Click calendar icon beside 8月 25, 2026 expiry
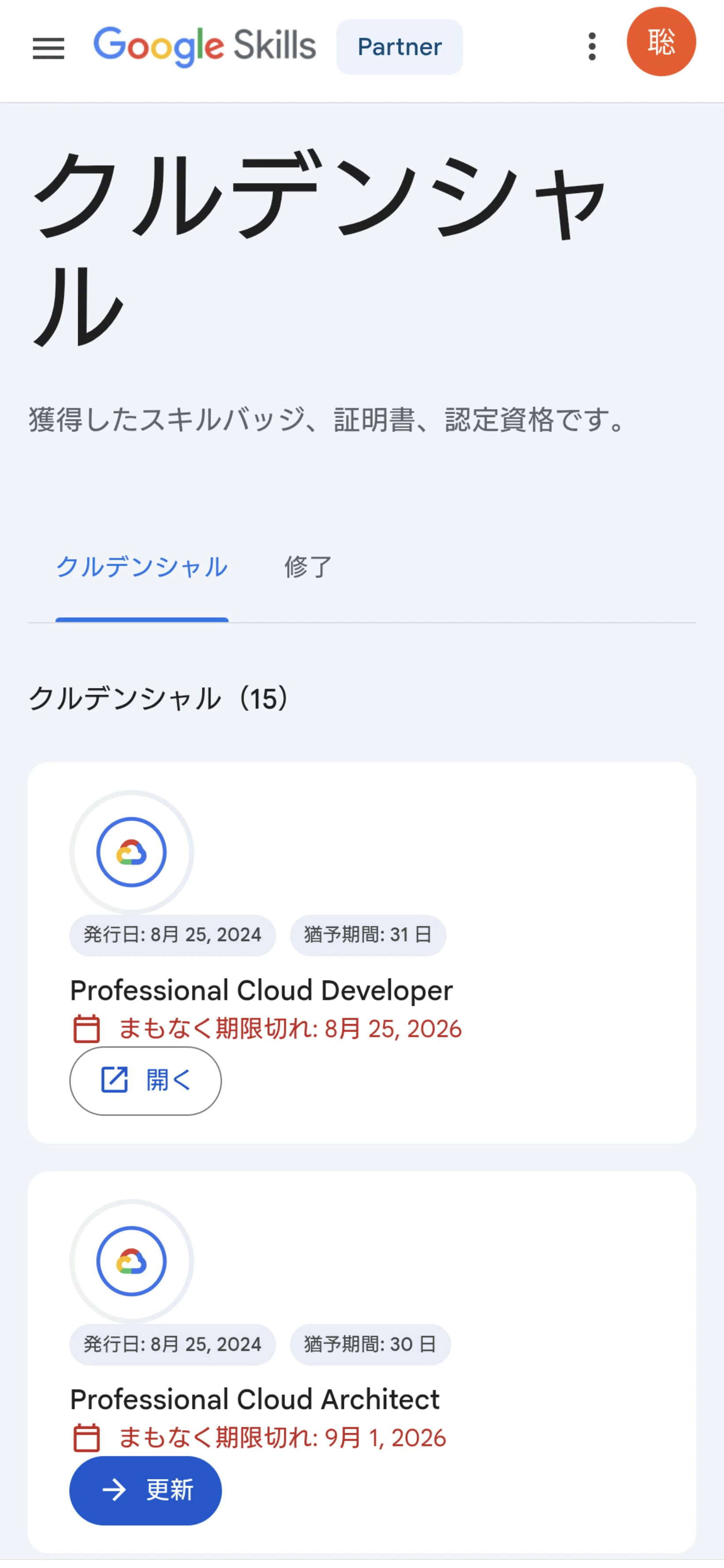The height and width of the screenshot is (1568, 724). [x=86, y=1029]
